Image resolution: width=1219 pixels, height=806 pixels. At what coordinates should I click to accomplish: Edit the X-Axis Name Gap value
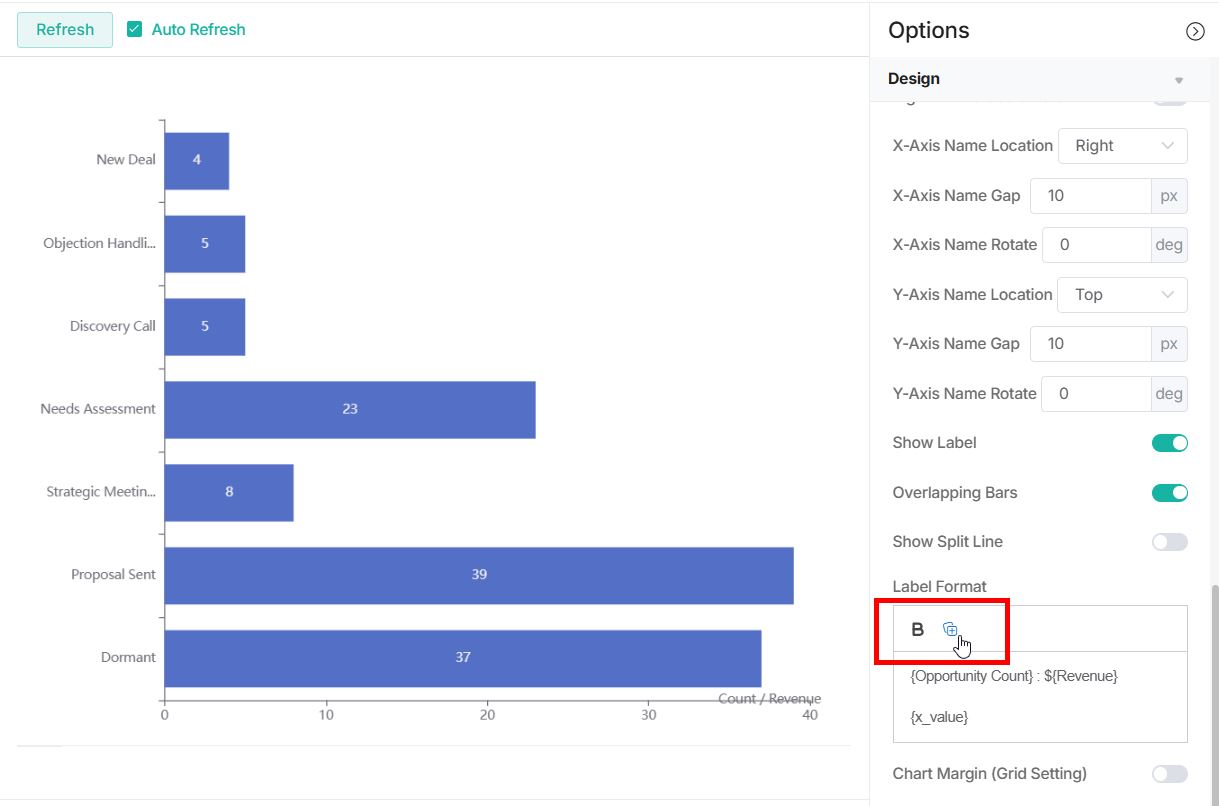(x=1090, y=195)
